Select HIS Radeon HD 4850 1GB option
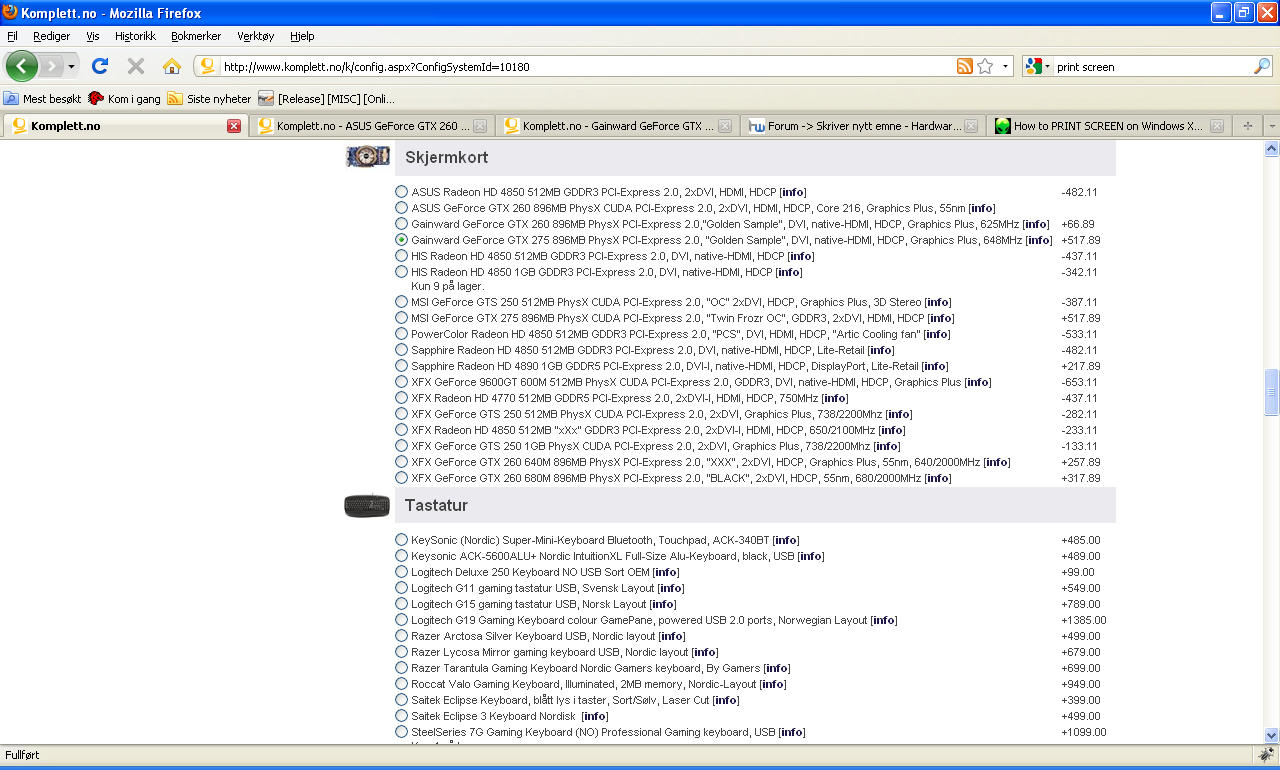The height and width of the screenshot is (770, 1280). (x=401, y=272)
